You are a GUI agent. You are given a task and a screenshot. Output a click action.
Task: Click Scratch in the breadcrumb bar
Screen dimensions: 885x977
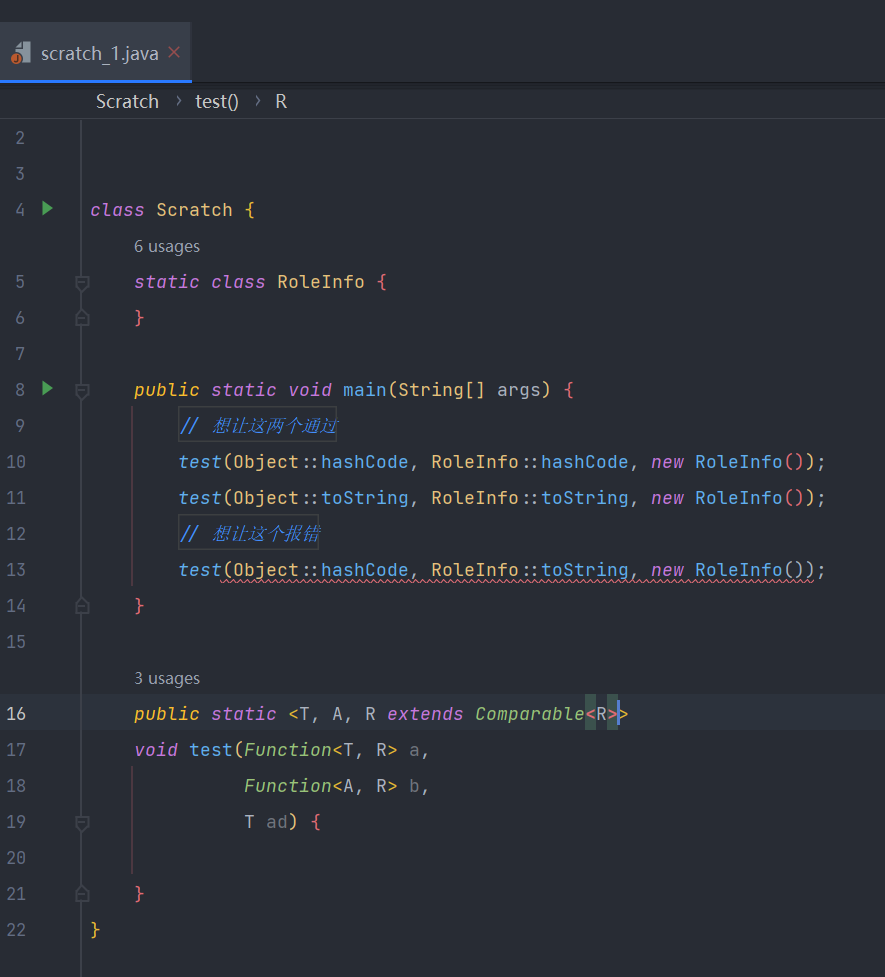click(x=127, y=102)
